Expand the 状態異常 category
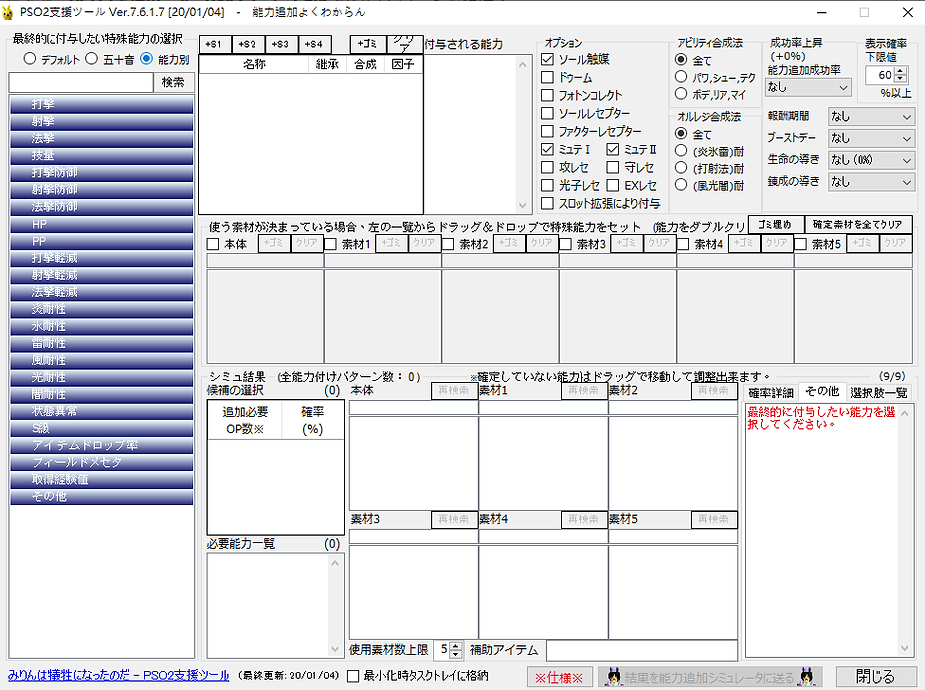Screen dimensions: 925x690 101,412
